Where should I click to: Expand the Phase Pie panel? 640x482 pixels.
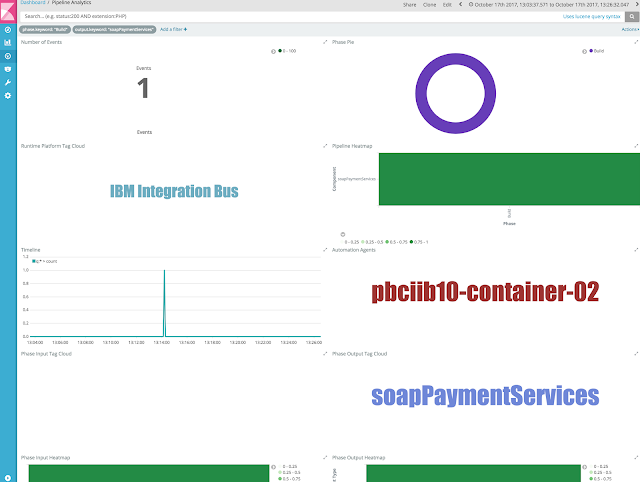[636, 42]
